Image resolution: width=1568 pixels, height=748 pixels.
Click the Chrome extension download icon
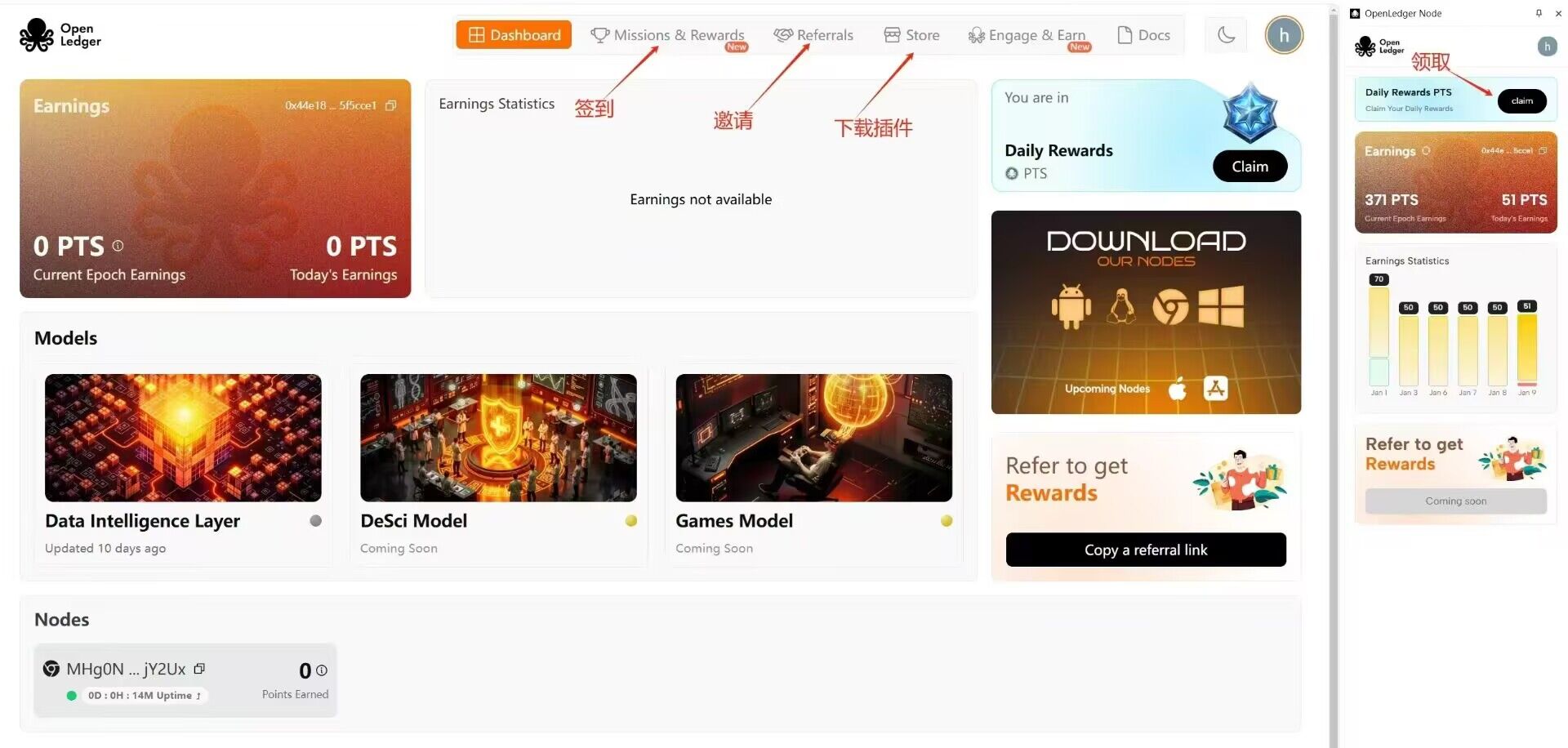click(x=1170, y=308)
